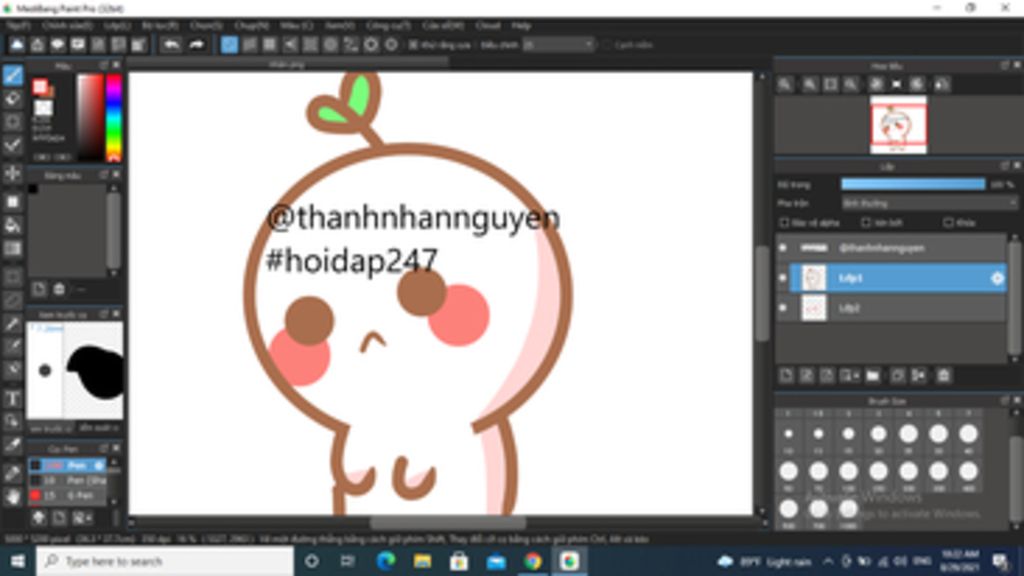The width and height of the screenshot is (1024, 576).
Task: Open the Tệp file menu
Action: coord(18,25)
